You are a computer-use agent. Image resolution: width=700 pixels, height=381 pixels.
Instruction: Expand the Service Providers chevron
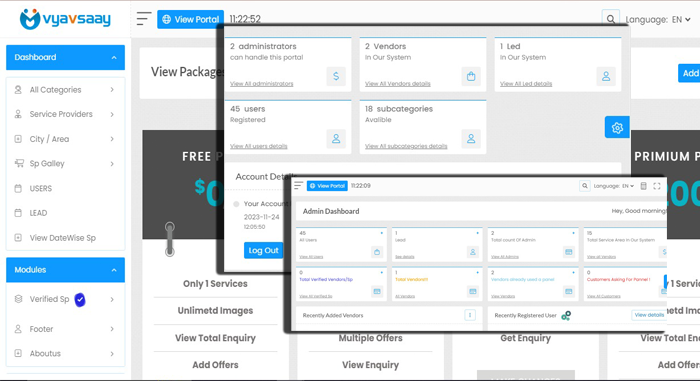pos(112,114)
